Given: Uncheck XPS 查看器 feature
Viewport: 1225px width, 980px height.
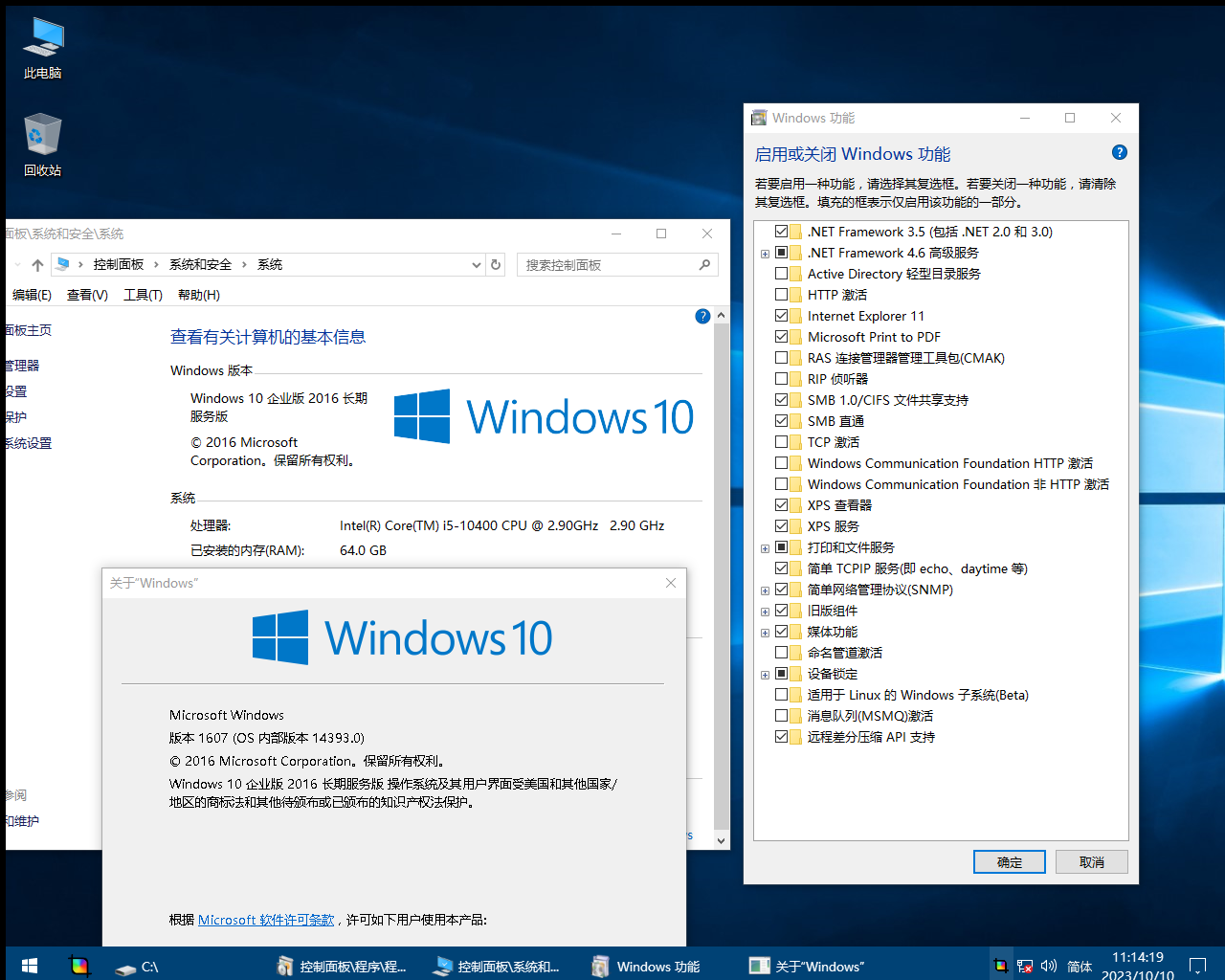Looking at the screenshot, I should 782,505.
